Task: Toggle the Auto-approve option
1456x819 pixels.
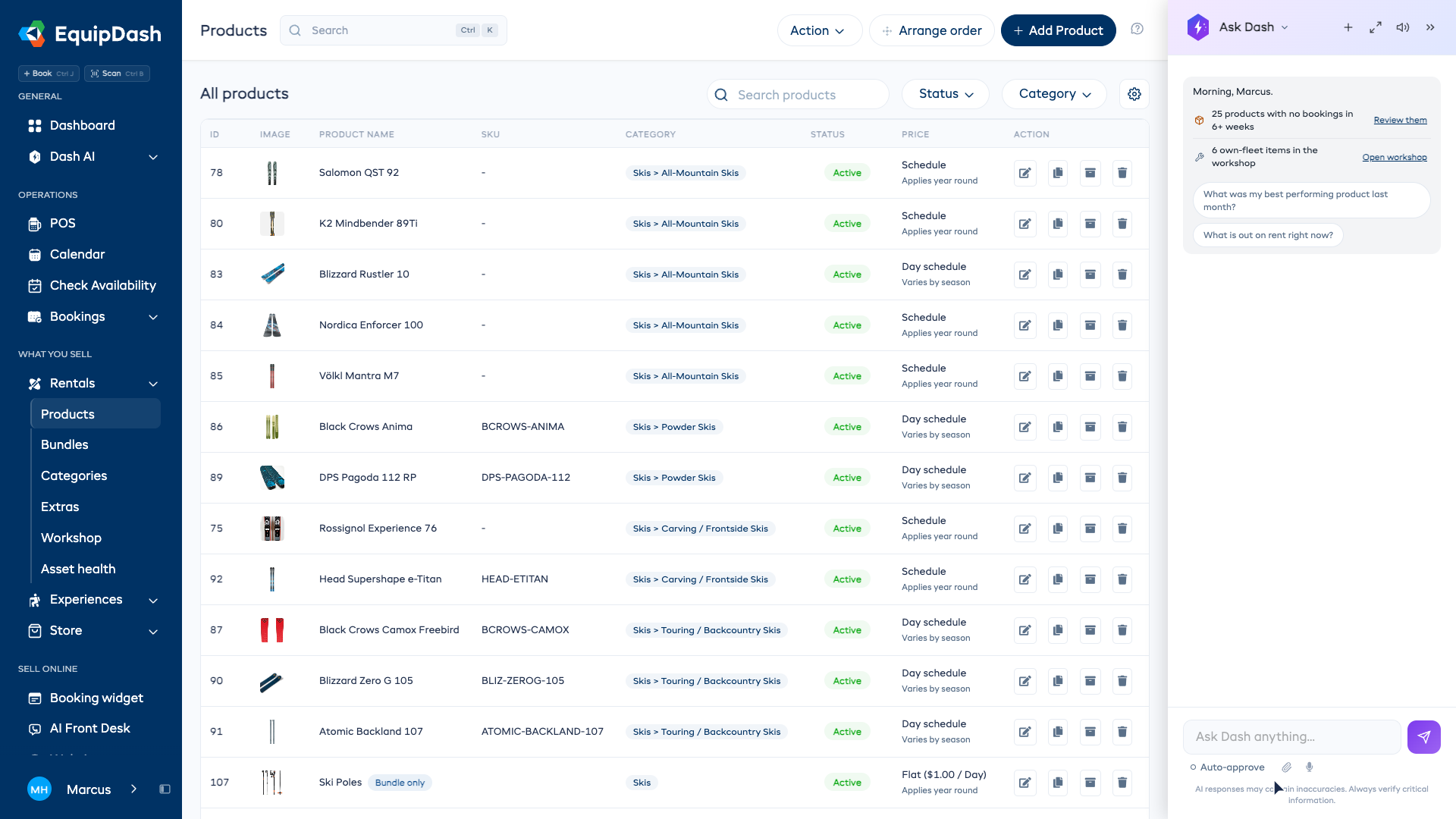Action: click(1228, 767)
